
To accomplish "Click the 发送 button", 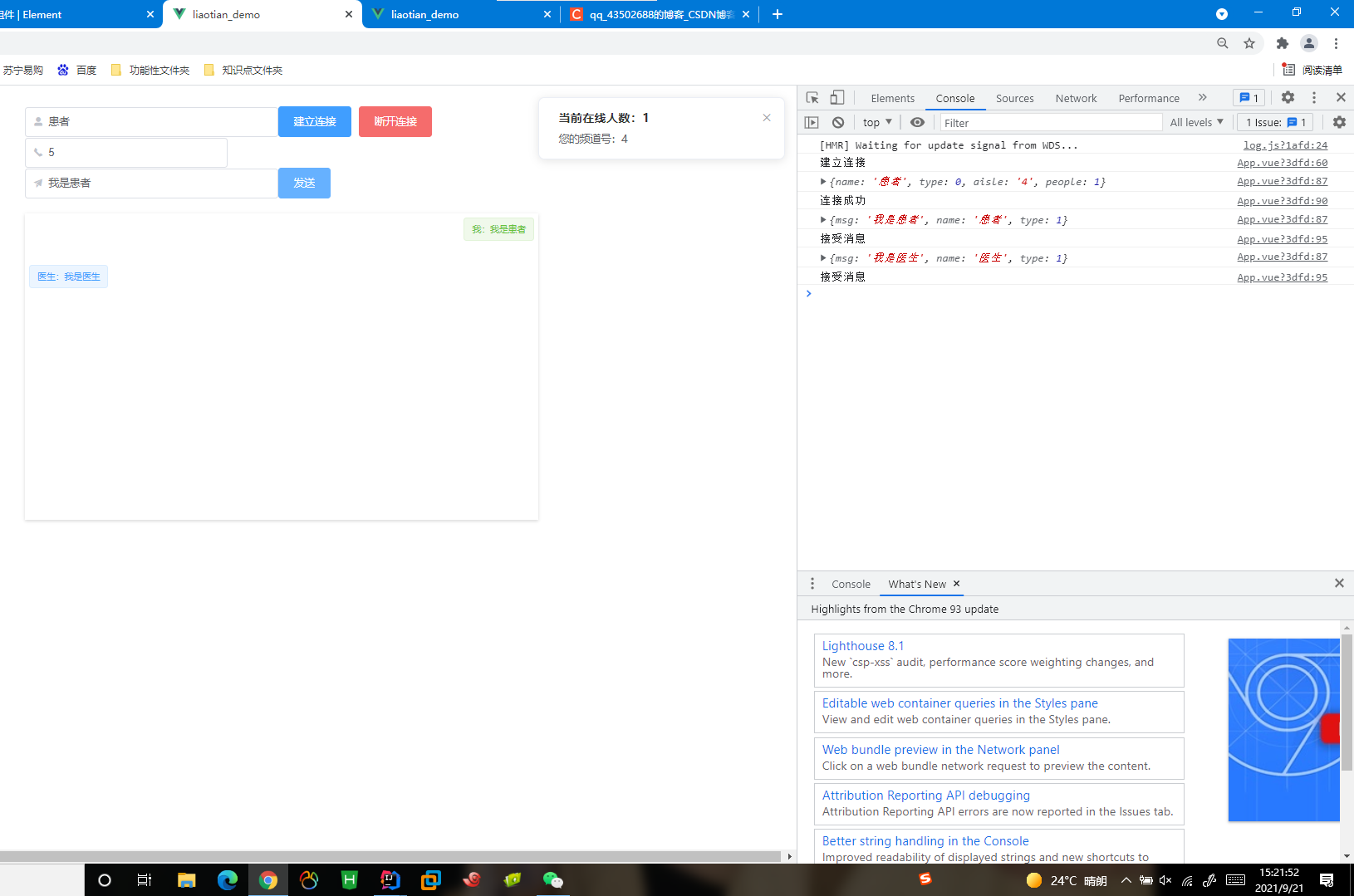I will click(x=304, y=183).
